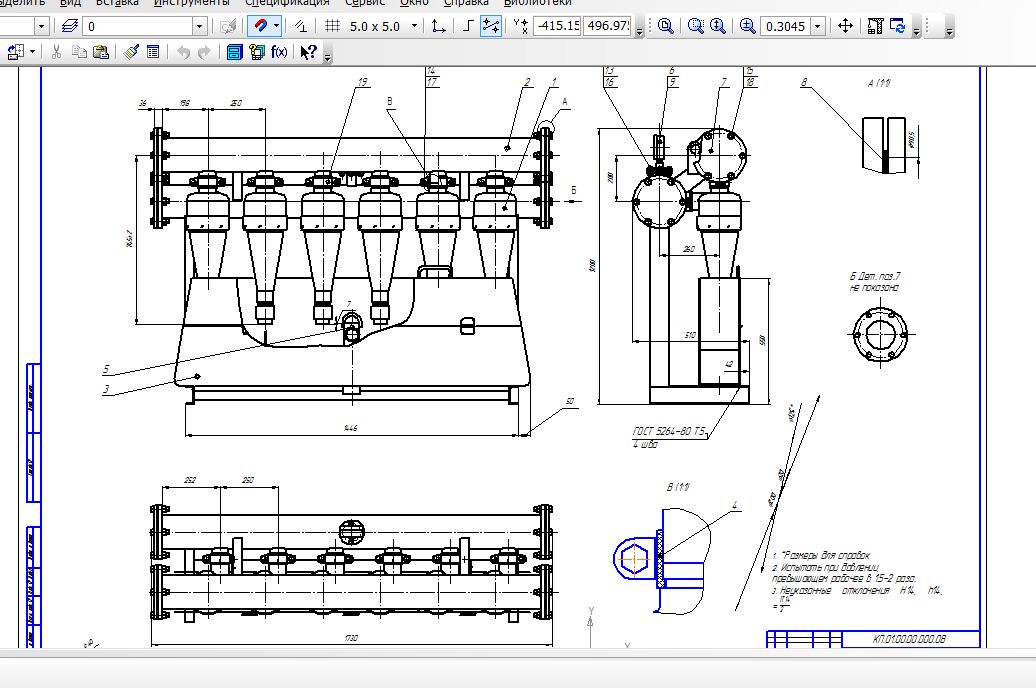Click the technical note 'Размеры для справок'
Screen dimensions: 1036x688
pyautogui.click(x=826, y=556)
